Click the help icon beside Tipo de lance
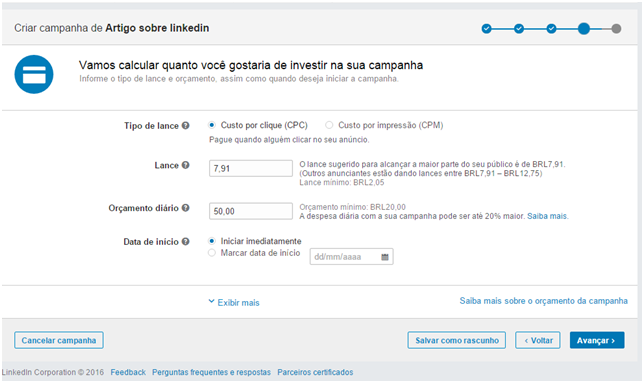The width and height of the screenshot is (644, 383). point(186,126)
